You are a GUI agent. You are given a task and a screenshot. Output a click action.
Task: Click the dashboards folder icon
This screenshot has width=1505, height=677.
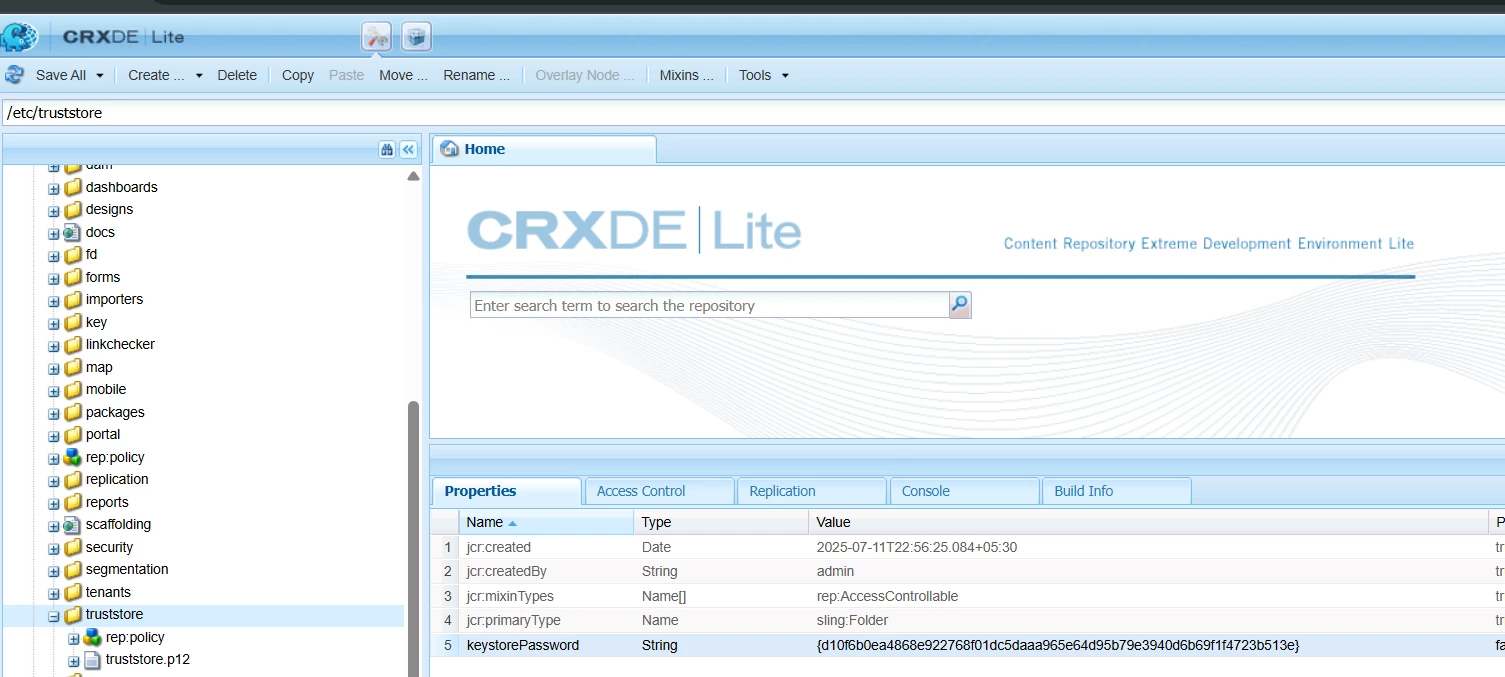73,187
